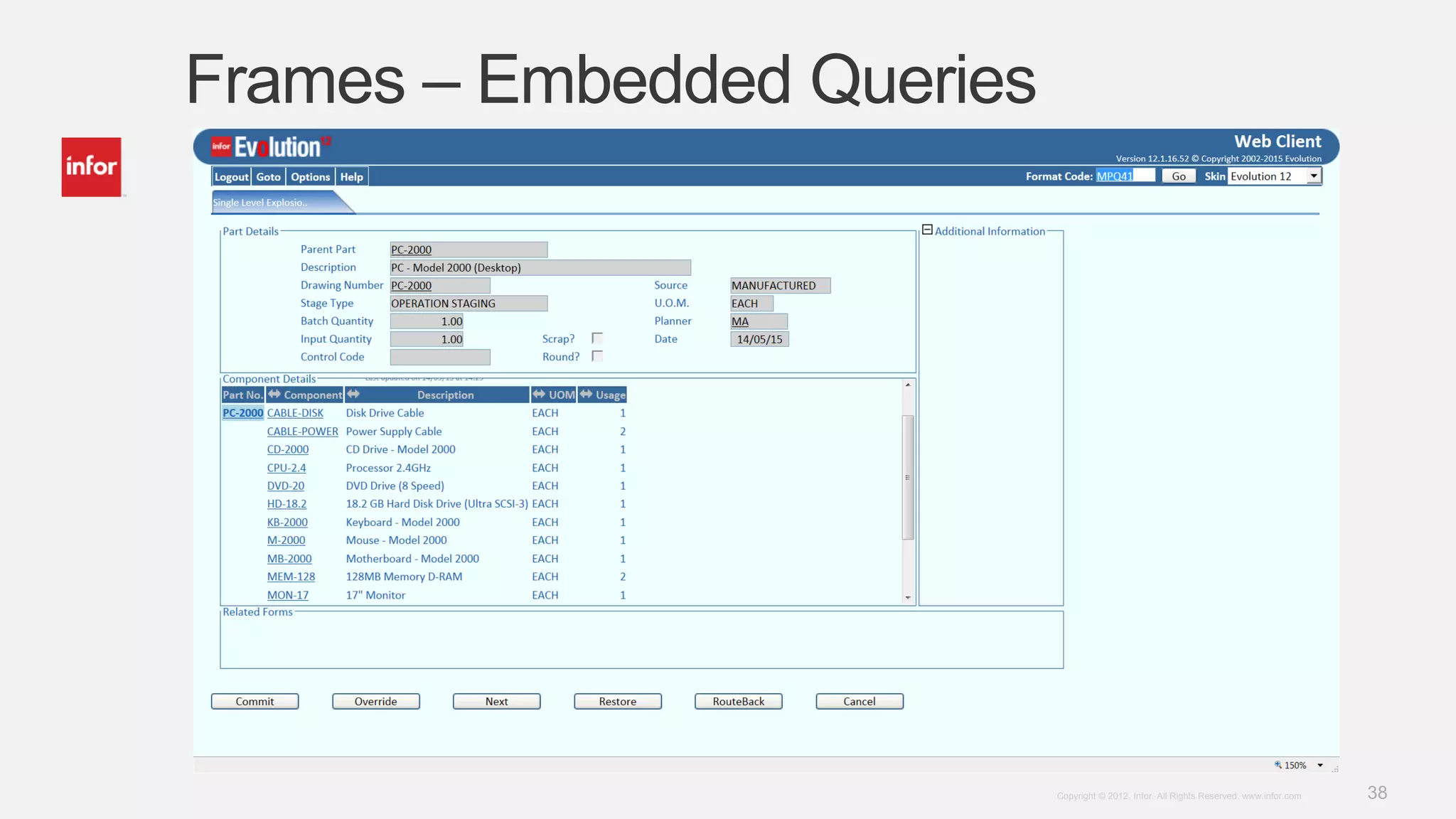The image size is (1456, 819).
Task: Click the Format Code input field
Action: coord(1125,176)
